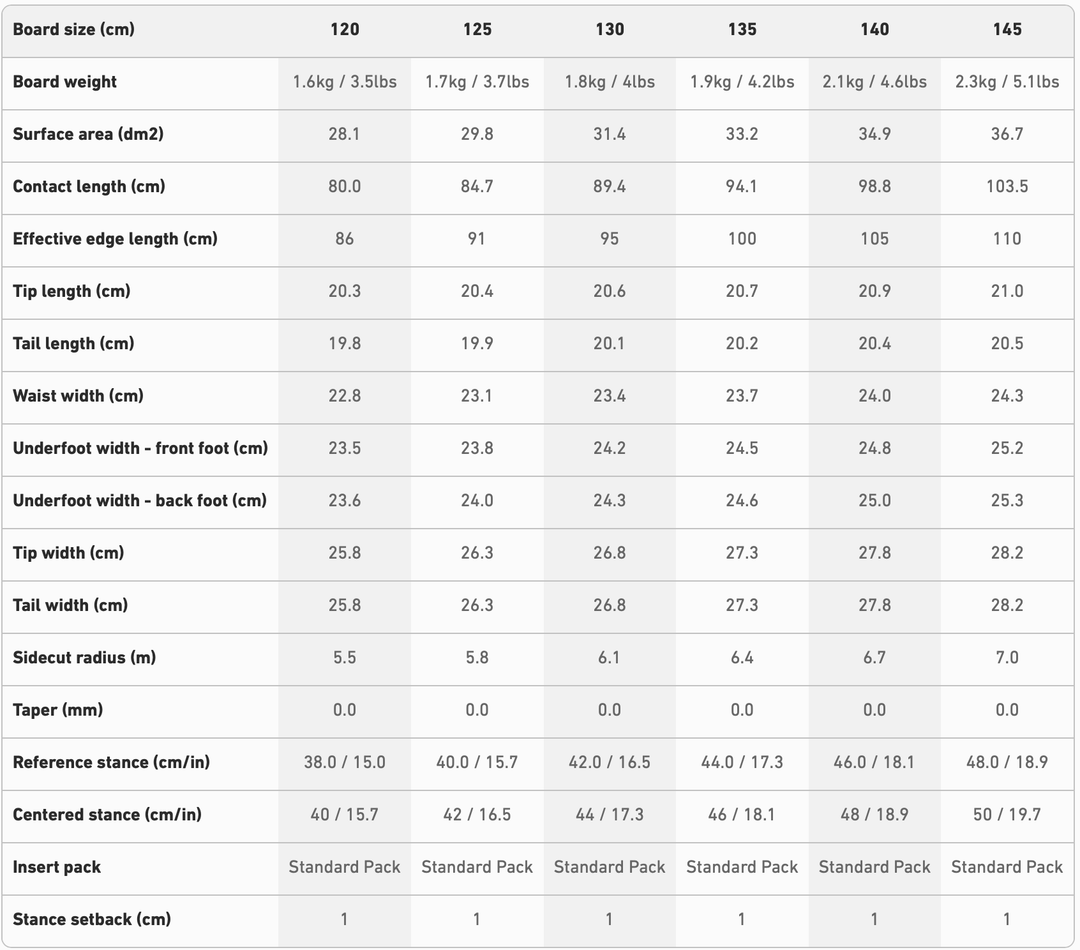
Task: Click the Stance setback (cm) row label
Action: 92,919
